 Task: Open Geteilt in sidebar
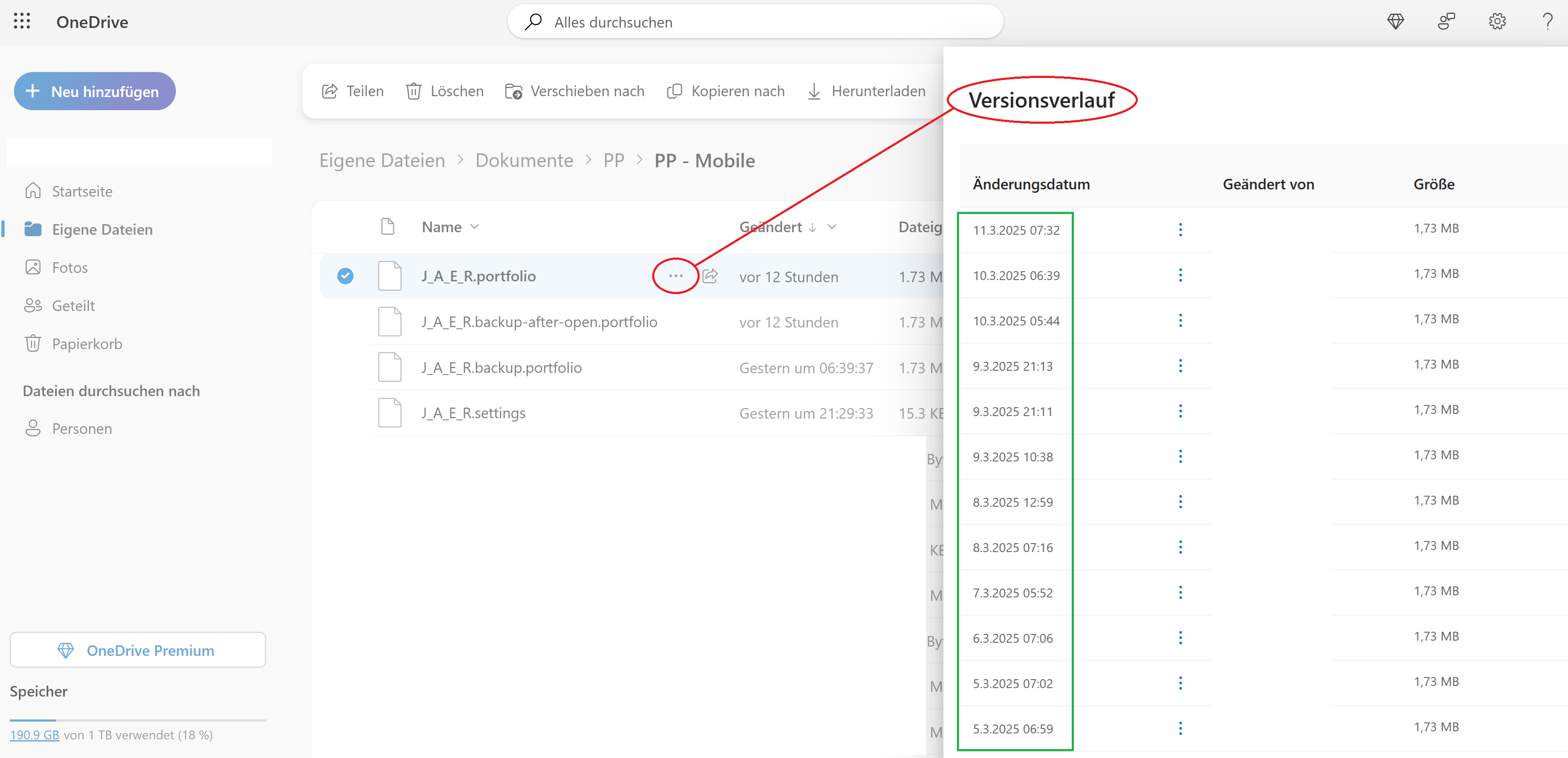[x=60, y=305]
